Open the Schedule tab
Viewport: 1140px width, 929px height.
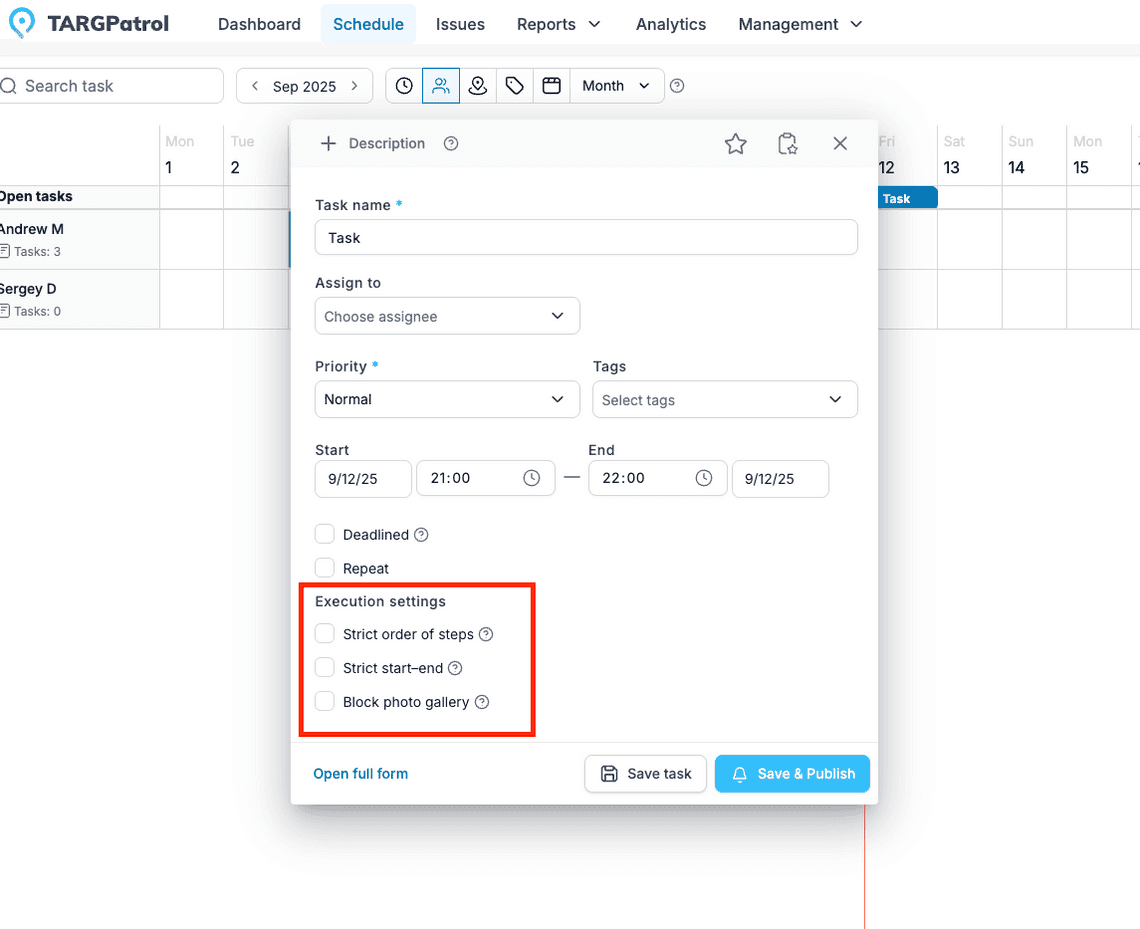click(369, 24)
